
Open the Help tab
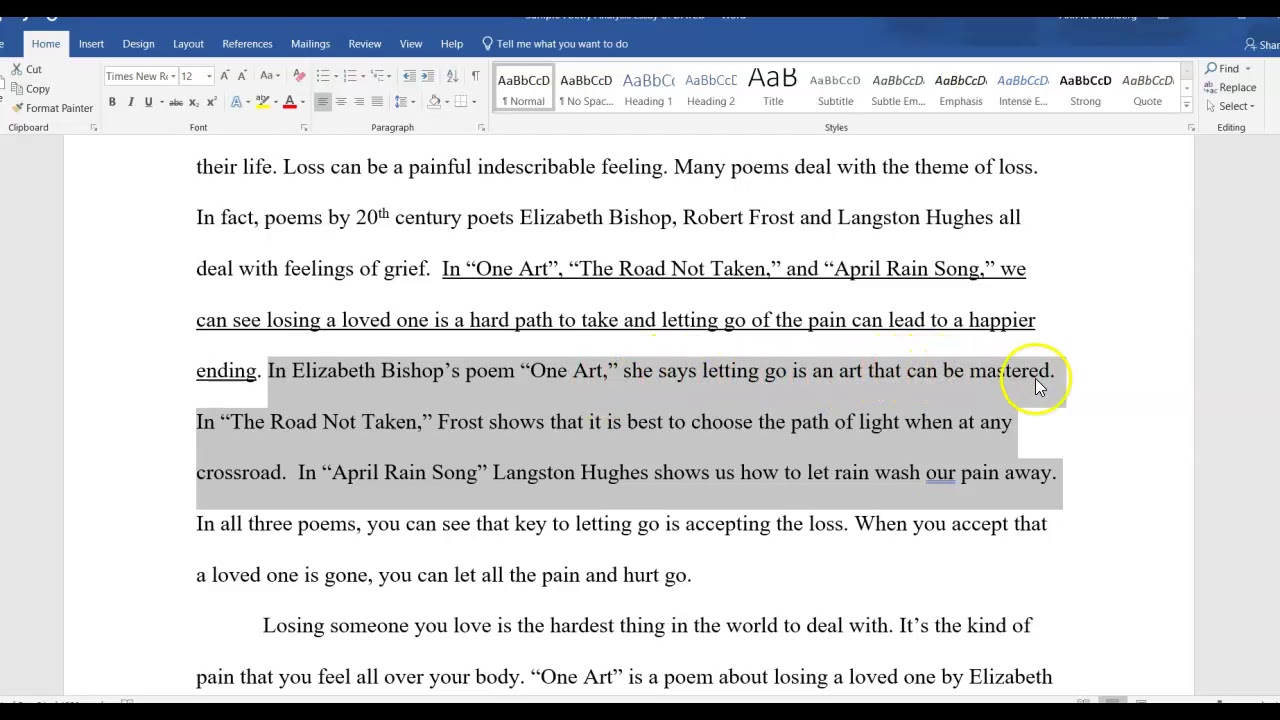(452, 44)
